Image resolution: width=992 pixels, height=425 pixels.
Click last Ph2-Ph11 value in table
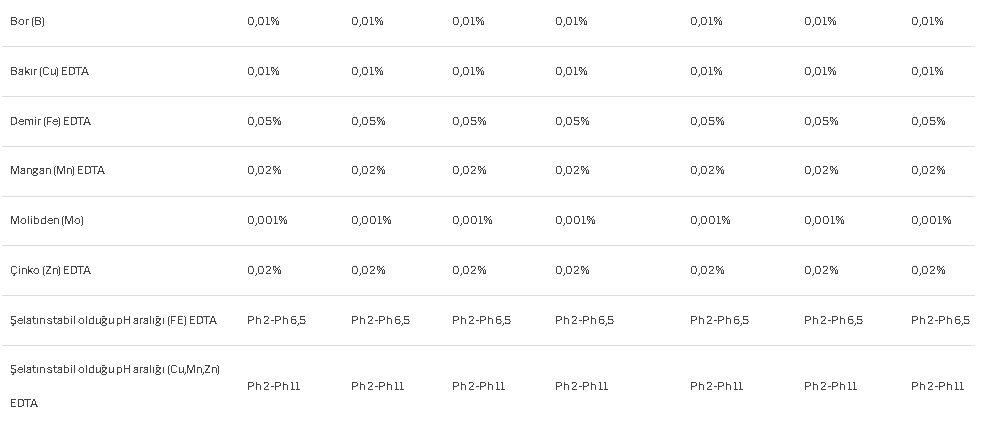pyautogui.click(x=938, y=386)
